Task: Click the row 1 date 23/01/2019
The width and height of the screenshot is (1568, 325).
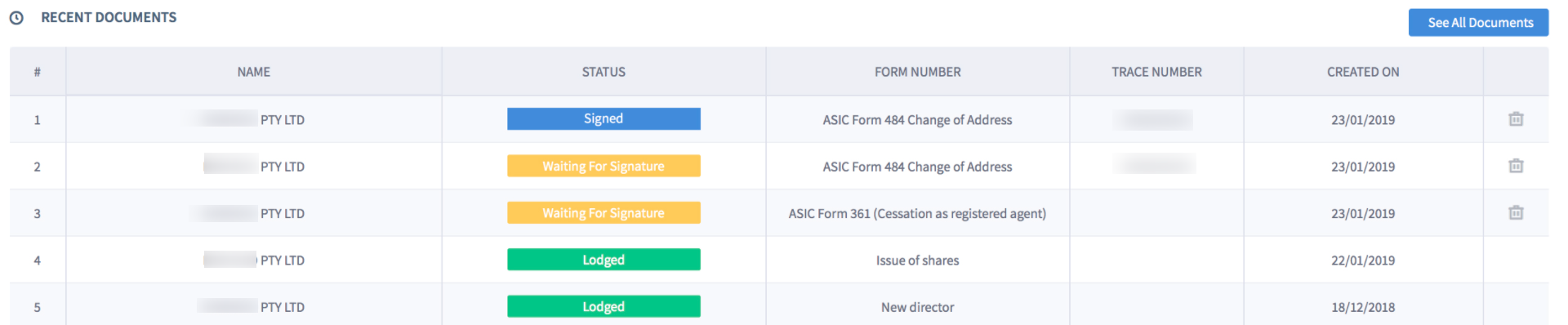Action: point(1363,120)
